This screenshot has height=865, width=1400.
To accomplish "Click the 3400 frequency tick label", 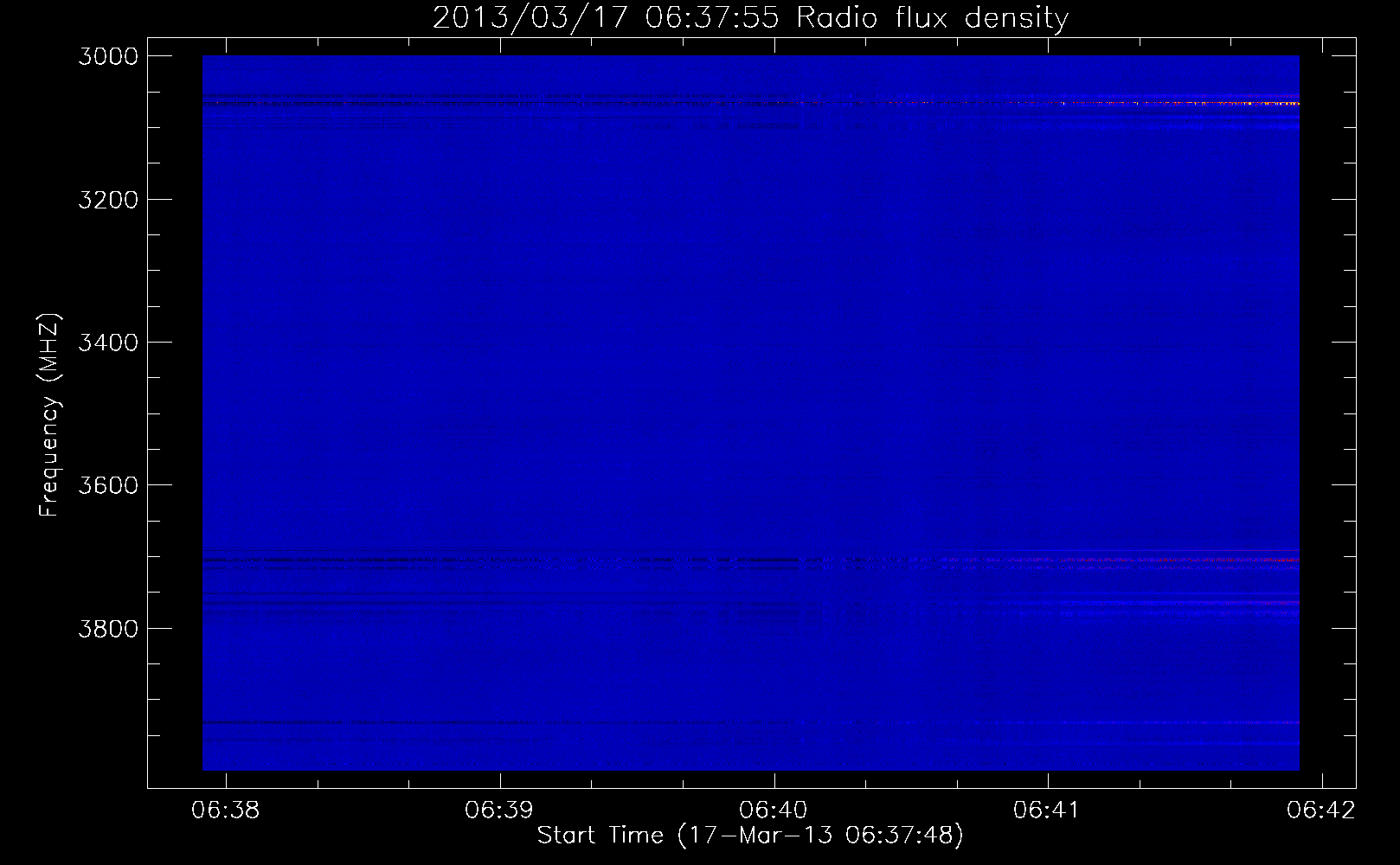I will pyautogui.click(x=108, y=343).
